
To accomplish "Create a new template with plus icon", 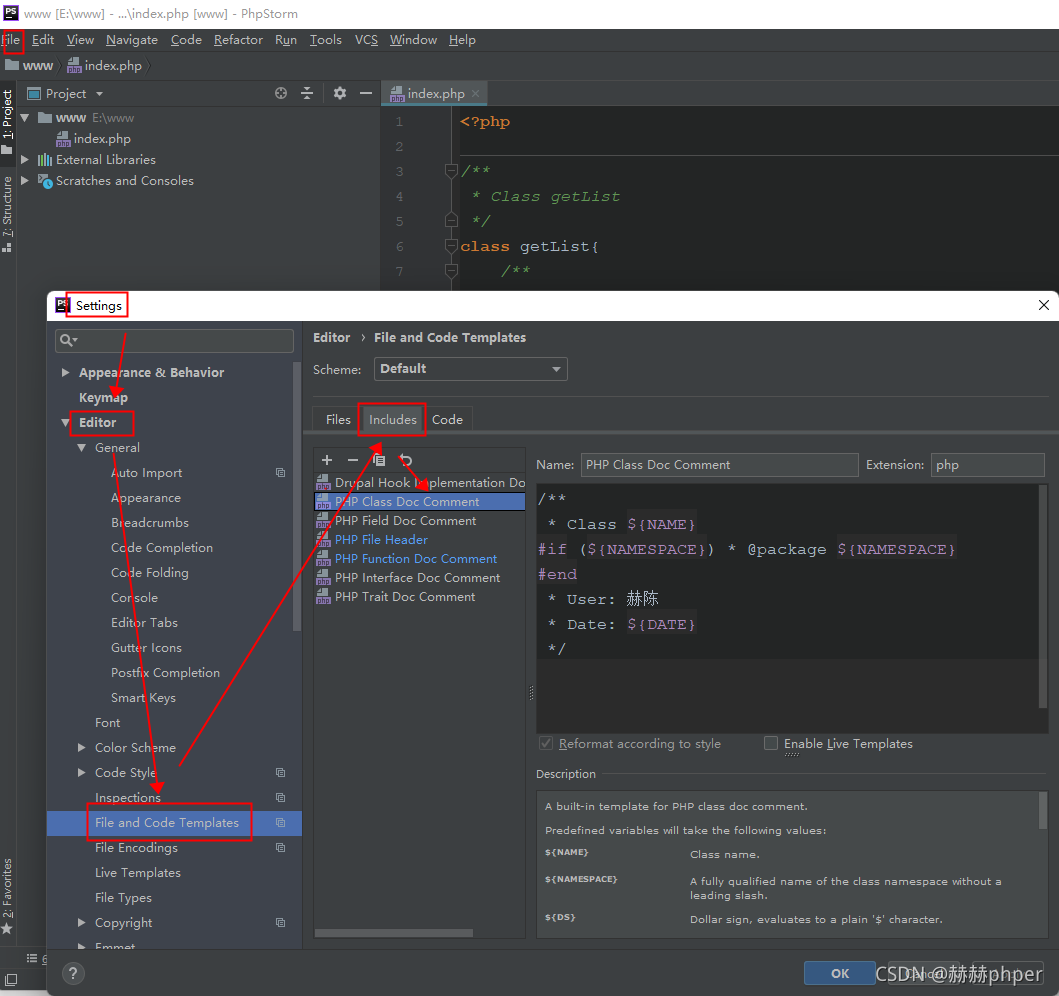I will pos(327,460).
